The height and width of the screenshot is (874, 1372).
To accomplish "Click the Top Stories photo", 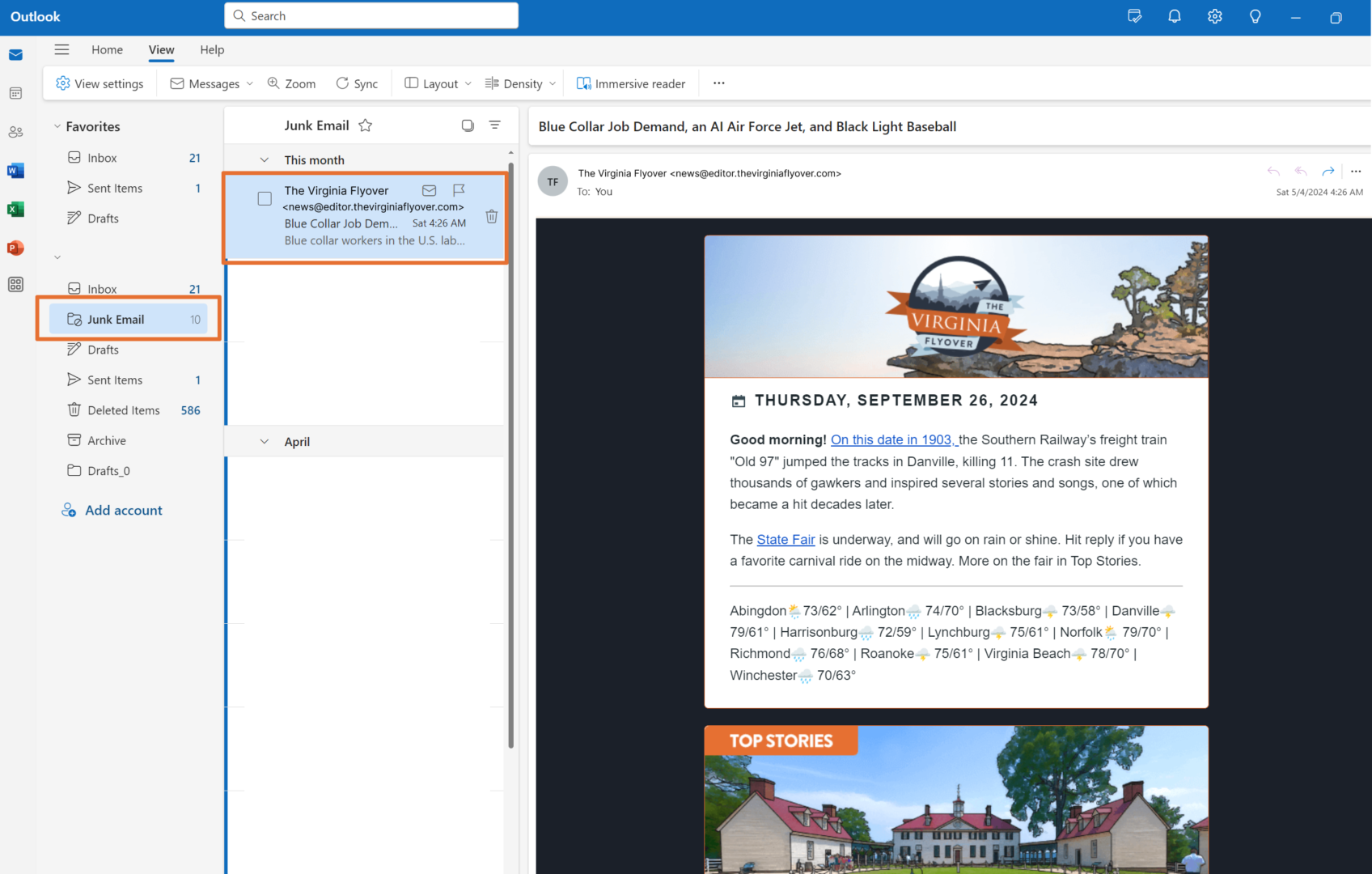I will pyautogui.click(x=956, y=800).
